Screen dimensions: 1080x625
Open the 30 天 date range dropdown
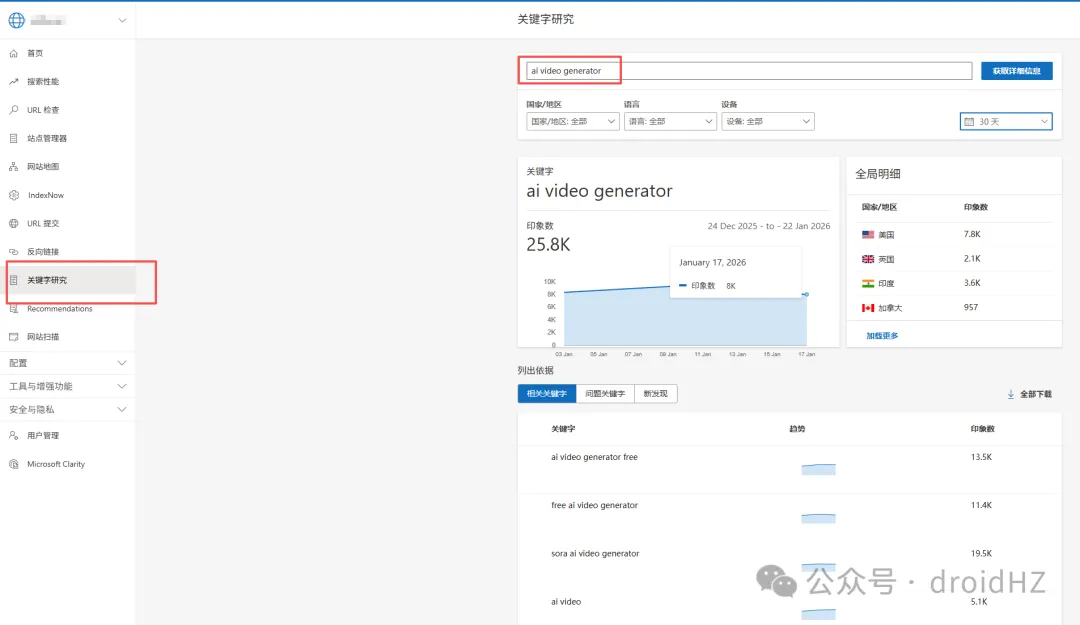coord(1005,121)
